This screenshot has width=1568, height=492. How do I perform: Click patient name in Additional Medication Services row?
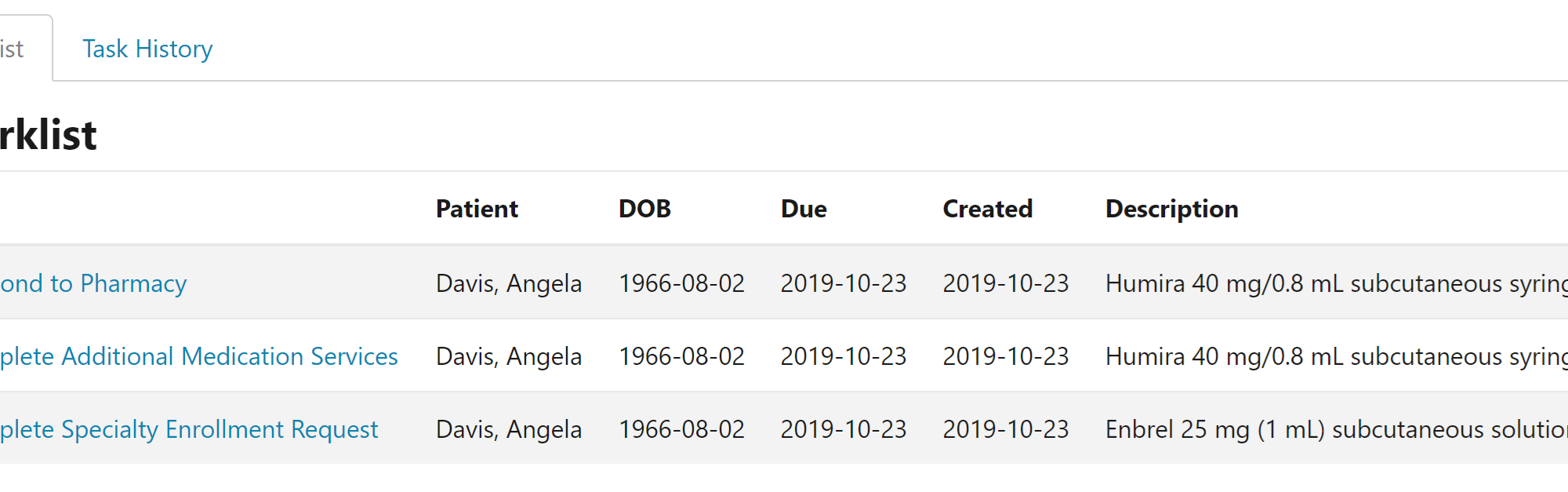[509, 356]
